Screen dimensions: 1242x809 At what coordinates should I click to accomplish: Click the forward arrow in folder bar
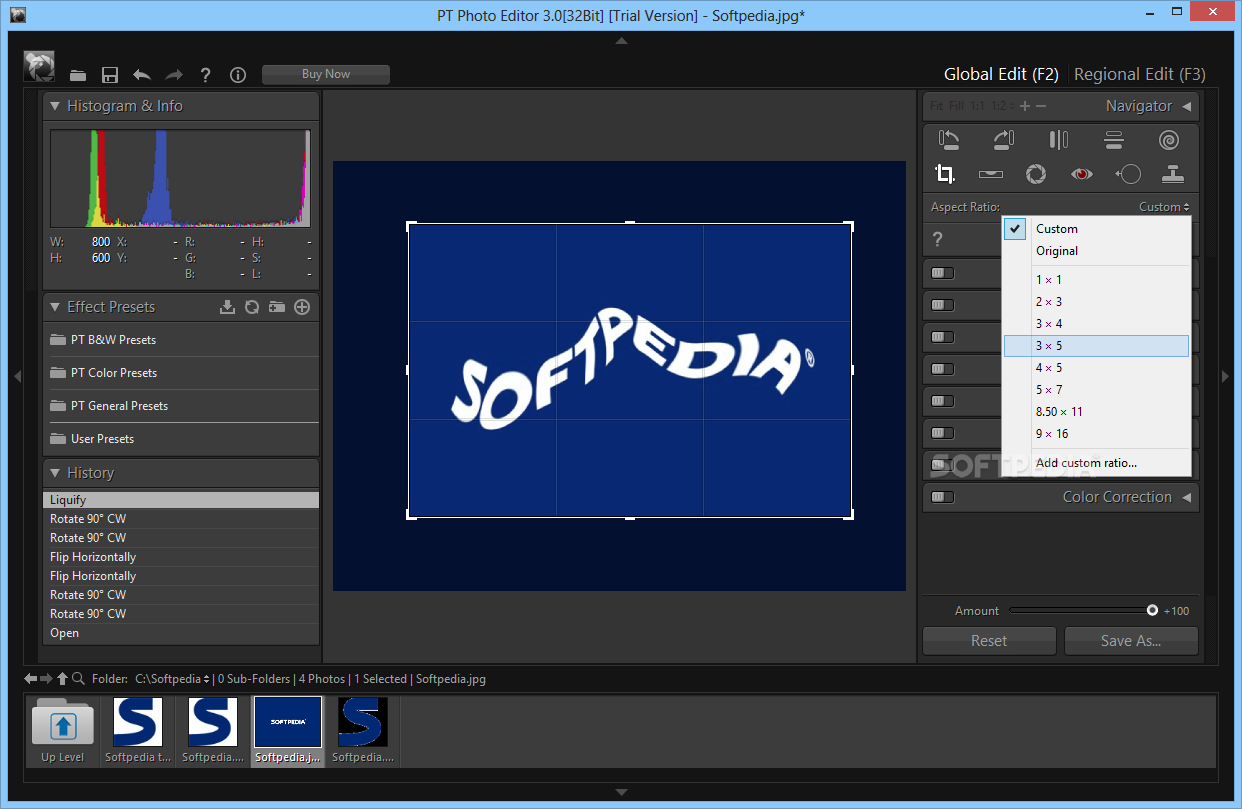click(x=46, y=678)
